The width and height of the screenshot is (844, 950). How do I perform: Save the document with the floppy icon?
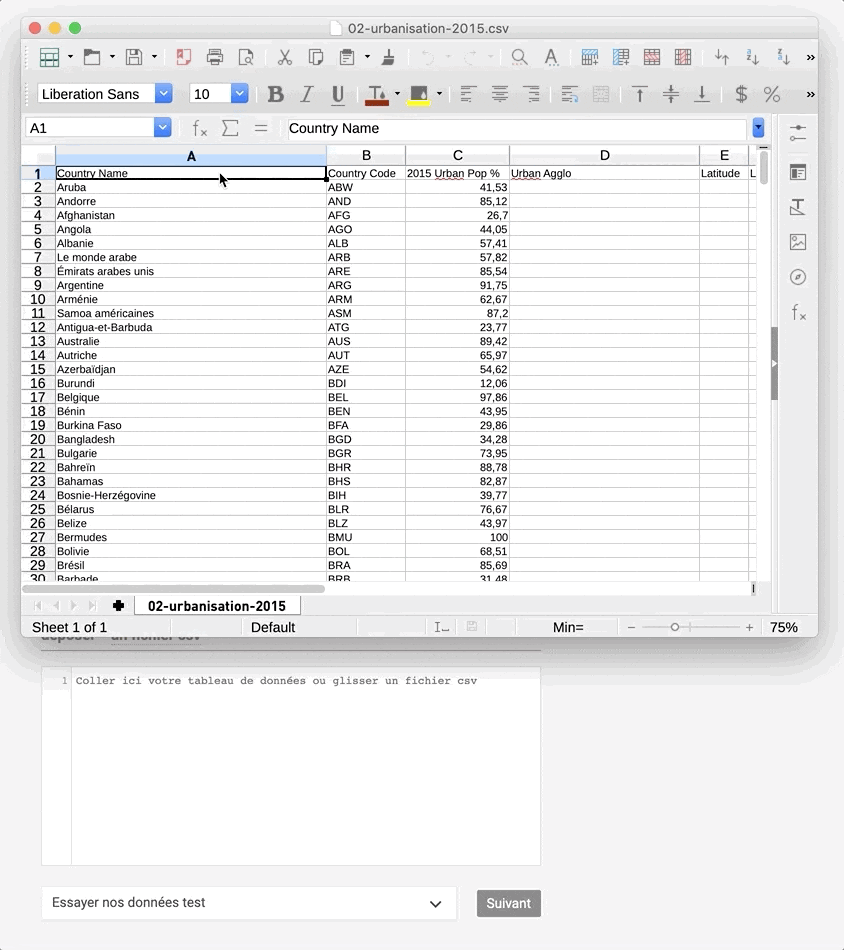pos(134,58)
